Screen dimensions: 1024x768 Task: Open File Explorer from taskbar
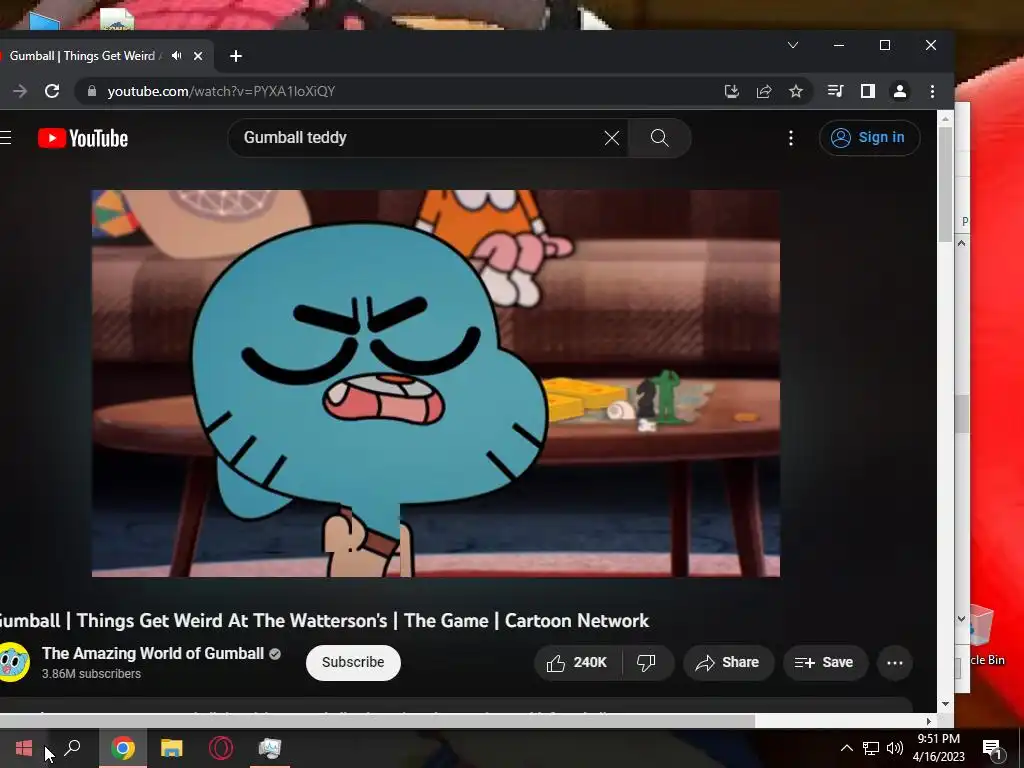coord(172,748)
